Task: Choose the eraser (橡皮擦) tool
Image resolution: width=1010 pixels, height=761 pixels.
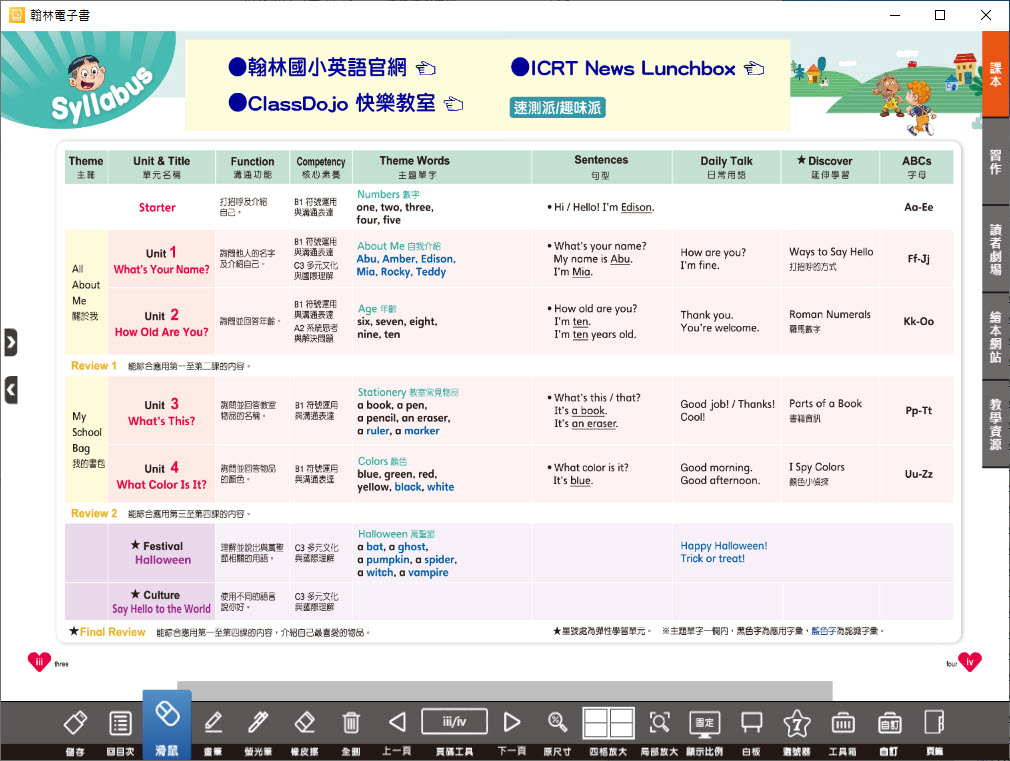Action: pos(305,724)
